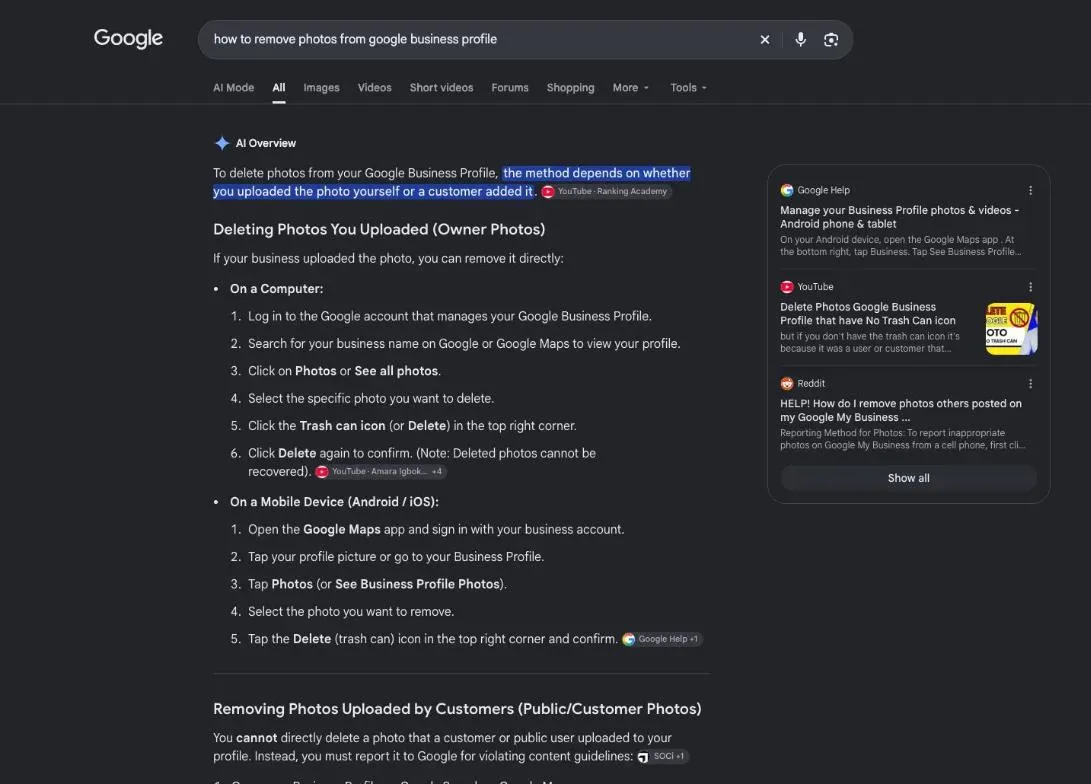Click the Google Help +1 citation chip

(x=662, y=639)
